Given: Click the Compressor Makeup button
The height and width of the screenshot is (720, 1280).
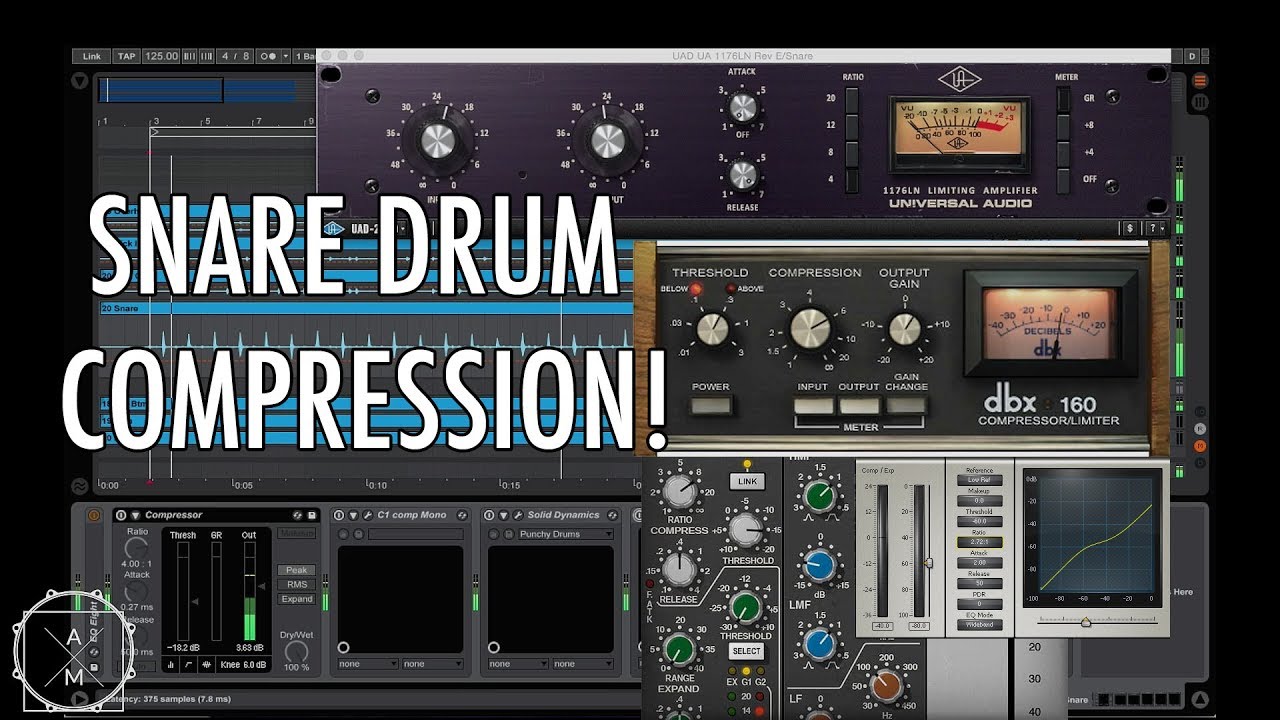Looking at the screenshot, I should tap(297, 534).
